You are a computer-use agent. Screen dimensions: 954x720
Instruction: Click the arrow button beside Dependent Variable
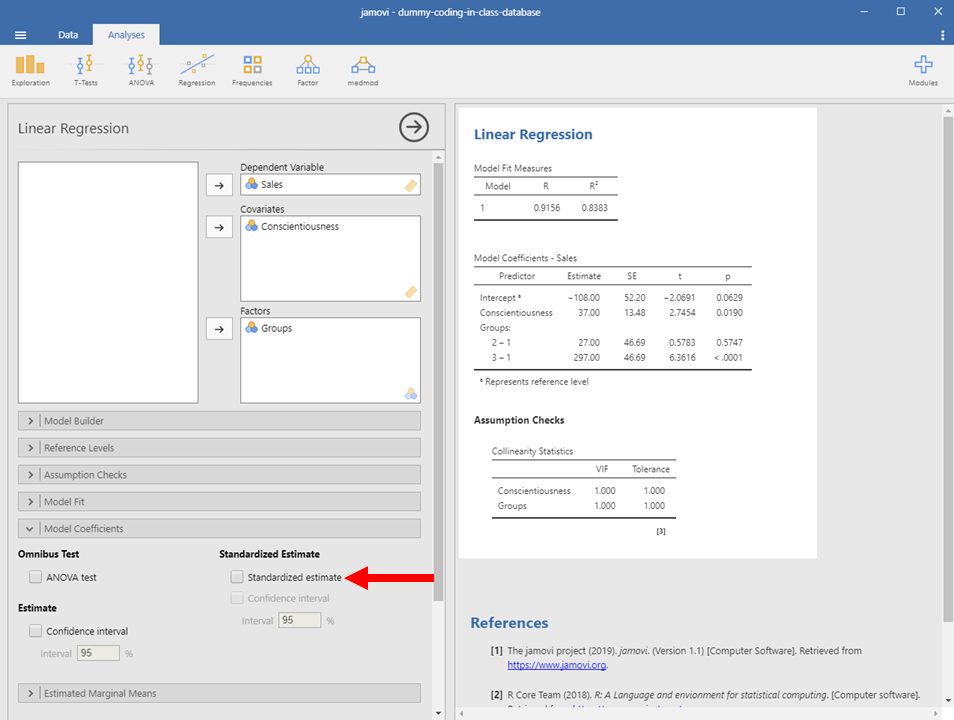pyautogui.click(x=217, y=185)
